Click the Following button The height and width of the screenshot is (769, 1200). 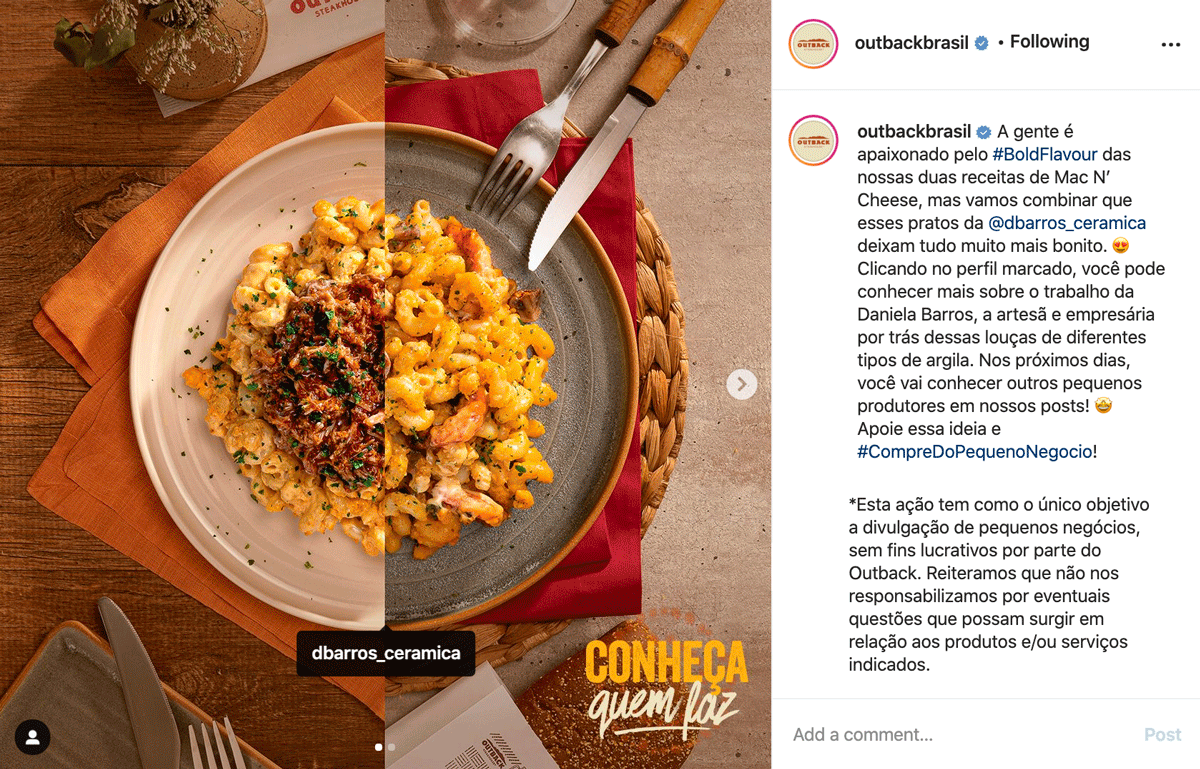[1049, 42]
